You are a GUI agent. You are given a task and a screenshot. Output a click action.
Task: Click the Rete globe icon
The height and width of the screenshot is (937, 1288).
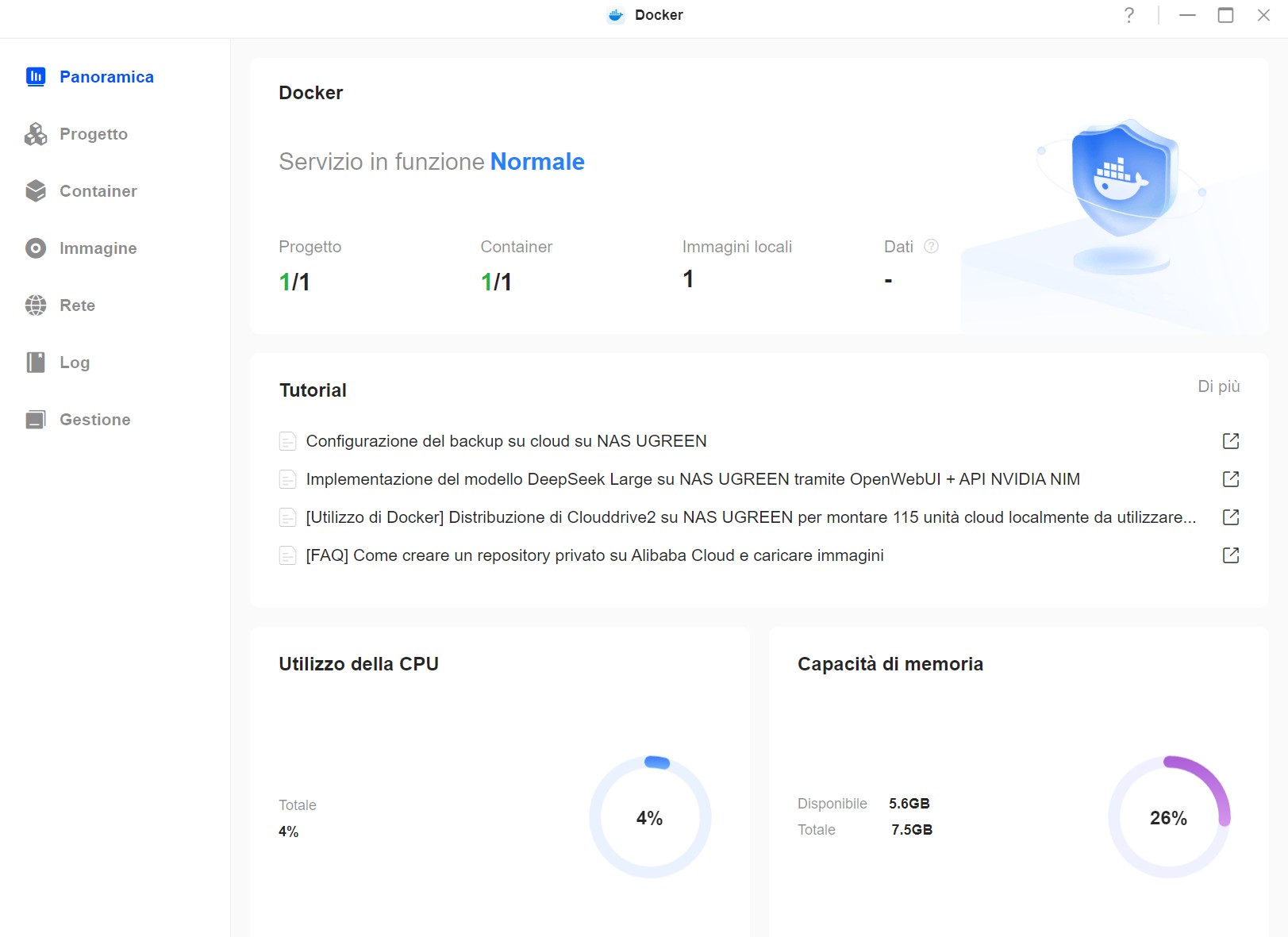click(36, 305)
